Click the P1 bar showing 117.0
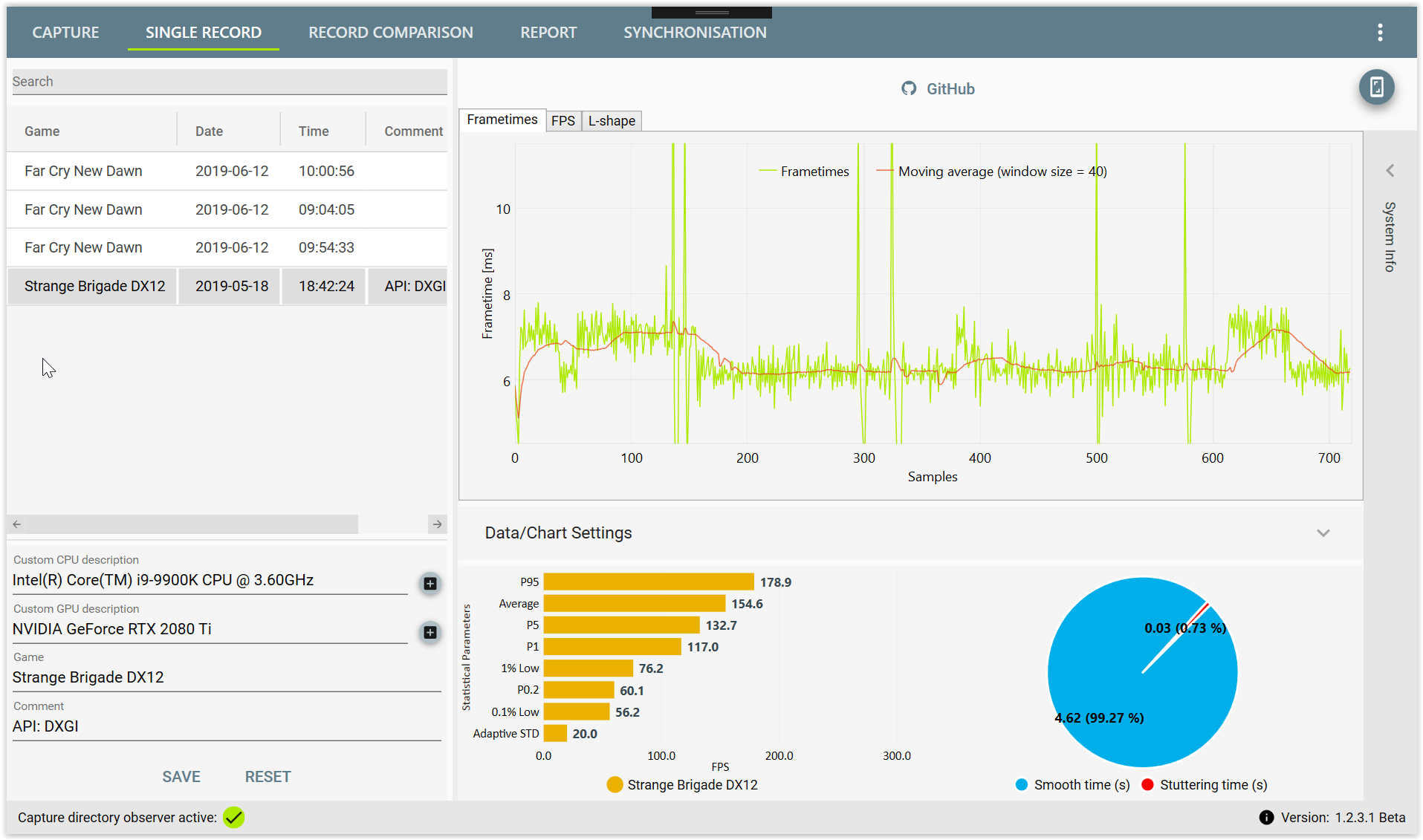1423x840 pixels. pos(612,647)
